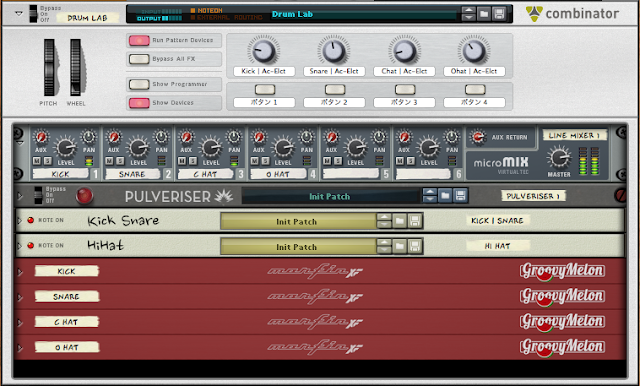Click the microMIX MASTER knob
Image resolution: width=640 pixels, height=386 pixels.
point(559,158)
